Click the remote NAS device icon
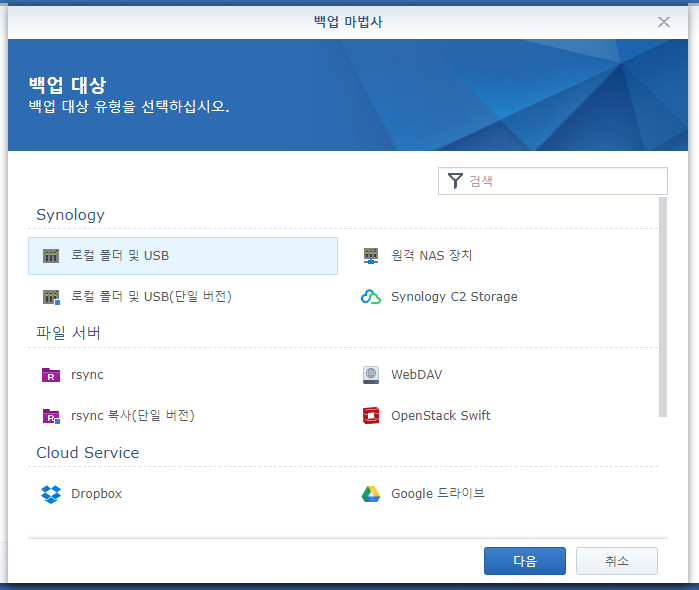This screenshot has width=699, height=590. click(371, 256)
